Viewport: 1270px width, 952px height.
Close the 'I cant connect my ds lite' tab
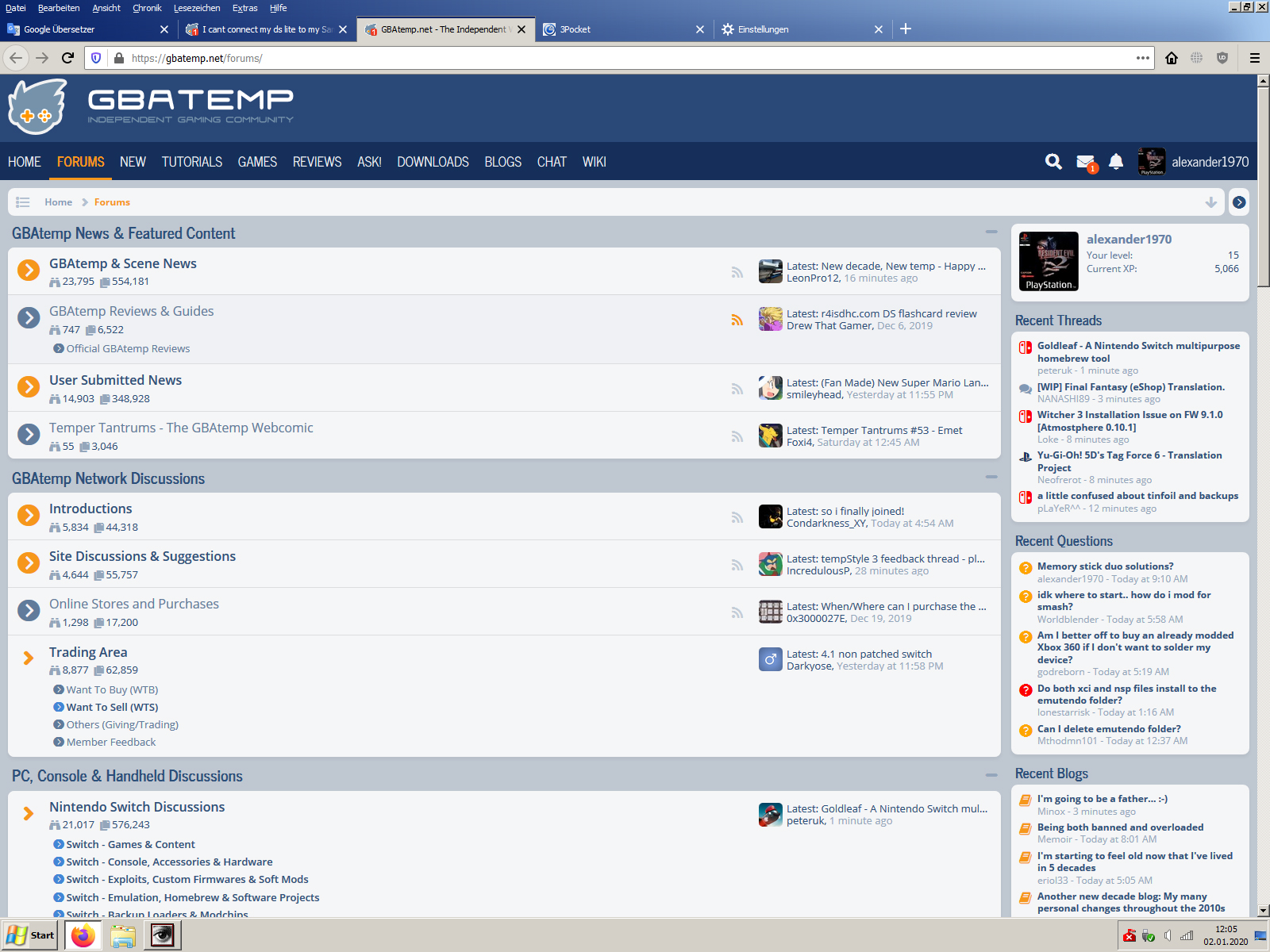[x=343, y=29]
